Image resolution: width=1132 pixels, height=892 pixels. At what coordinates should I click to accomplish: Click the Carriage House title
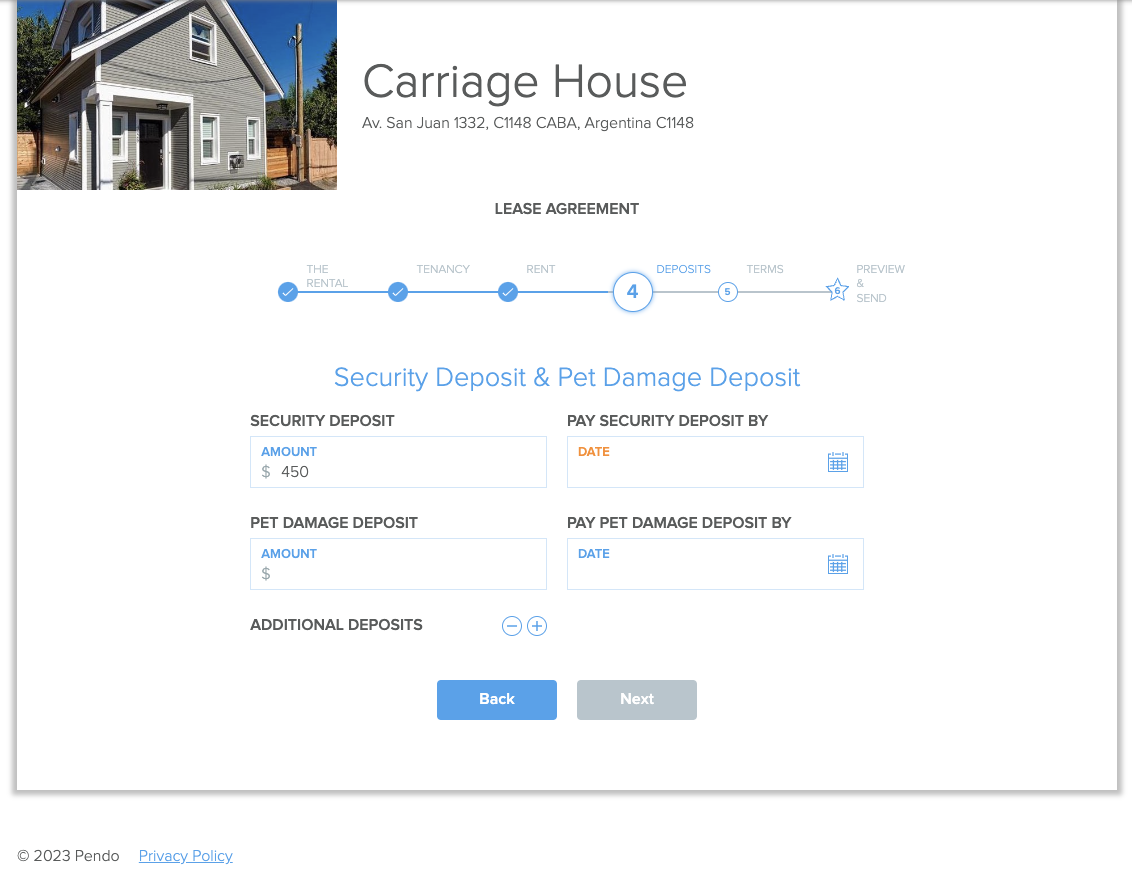click(x=525, y=82)
